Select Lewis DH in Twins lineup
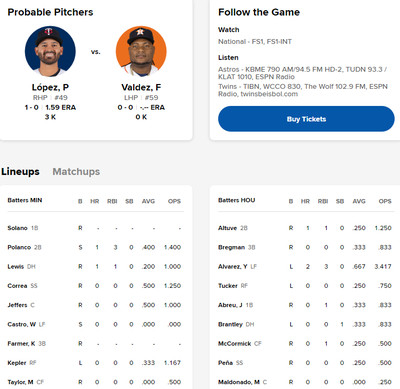The width and height of the screenshot is (400, 389). (16, 266)
